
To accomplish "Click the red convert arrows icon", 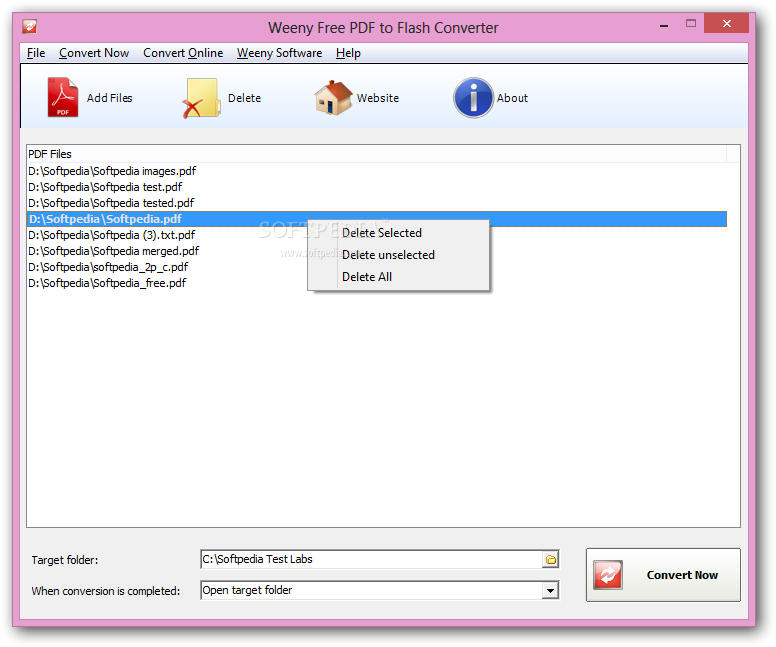I will [608, 575].
